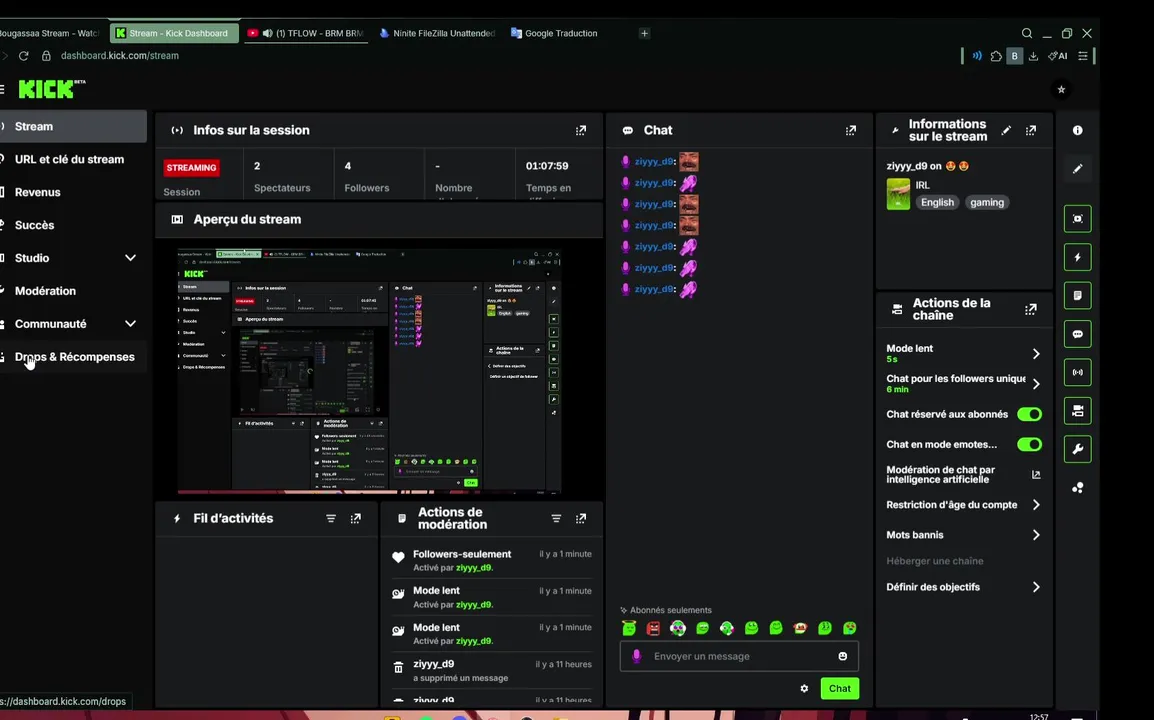The width and height of the screenshot is (1154, 720).
Task: Click the browser search magnifier icon
Action: coord(1027,33)
